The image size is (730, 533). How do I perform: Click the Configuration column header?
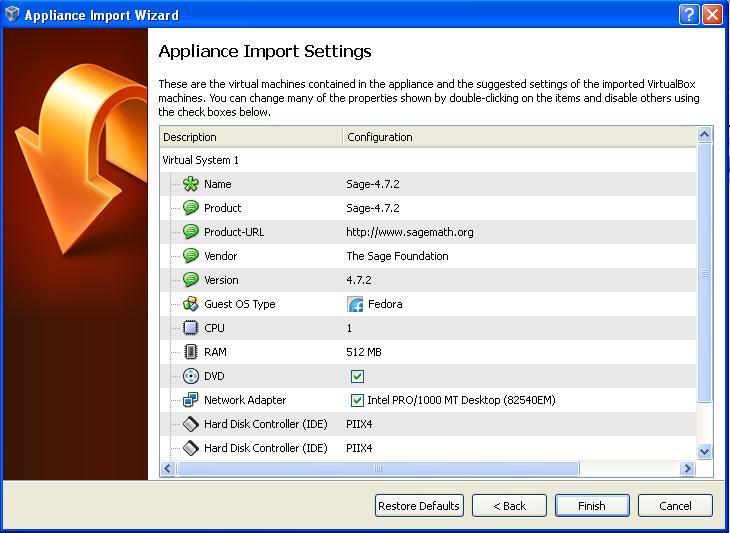coord(519,137)
